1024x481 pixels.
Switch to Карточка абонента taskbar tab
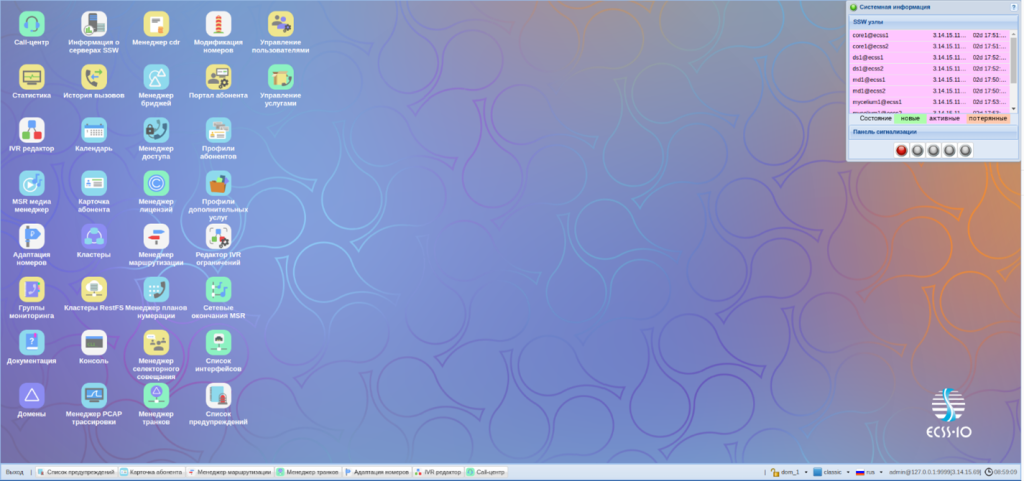151,471
